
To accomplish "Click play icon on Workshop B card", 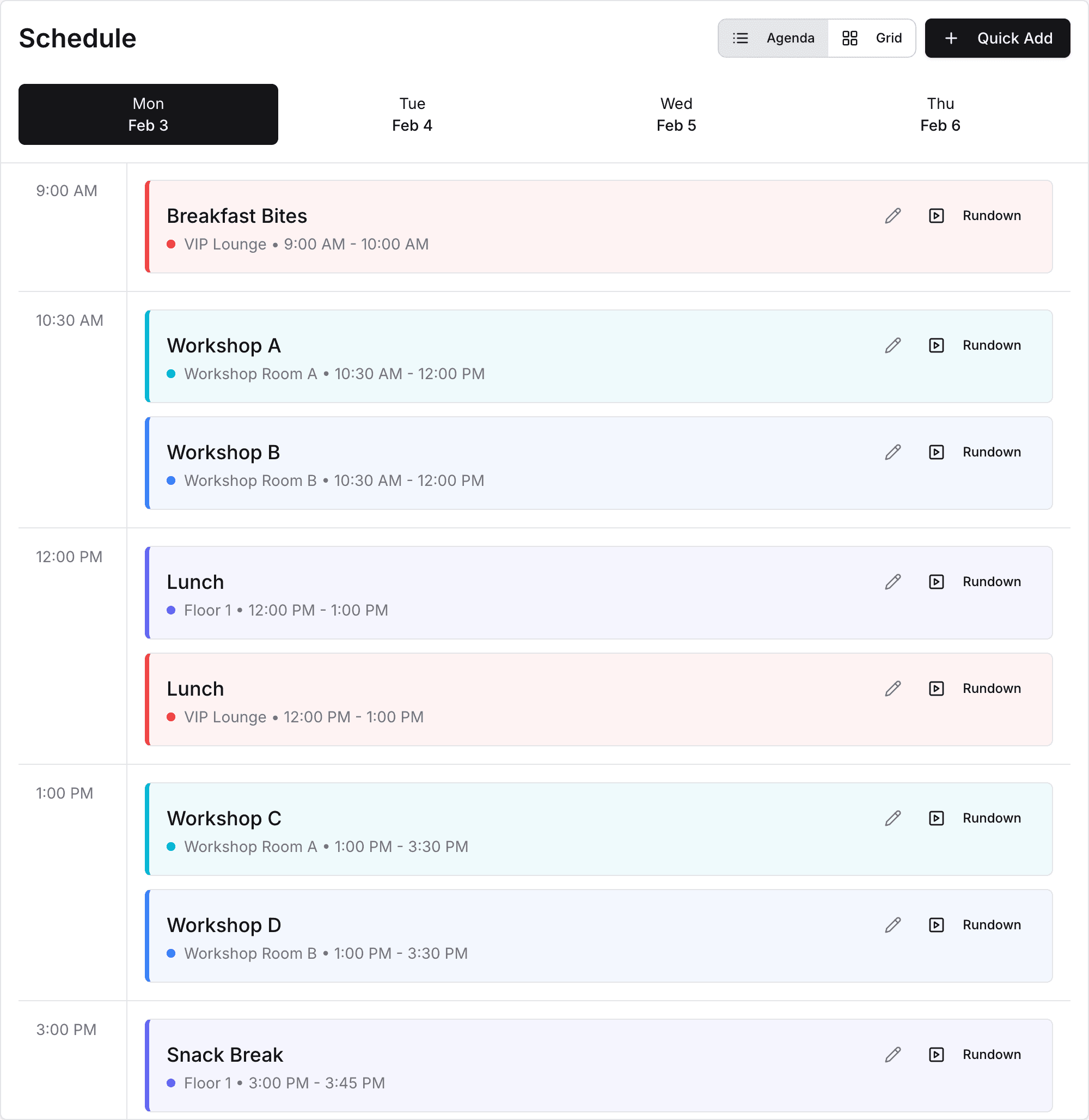I will [937, 452].
